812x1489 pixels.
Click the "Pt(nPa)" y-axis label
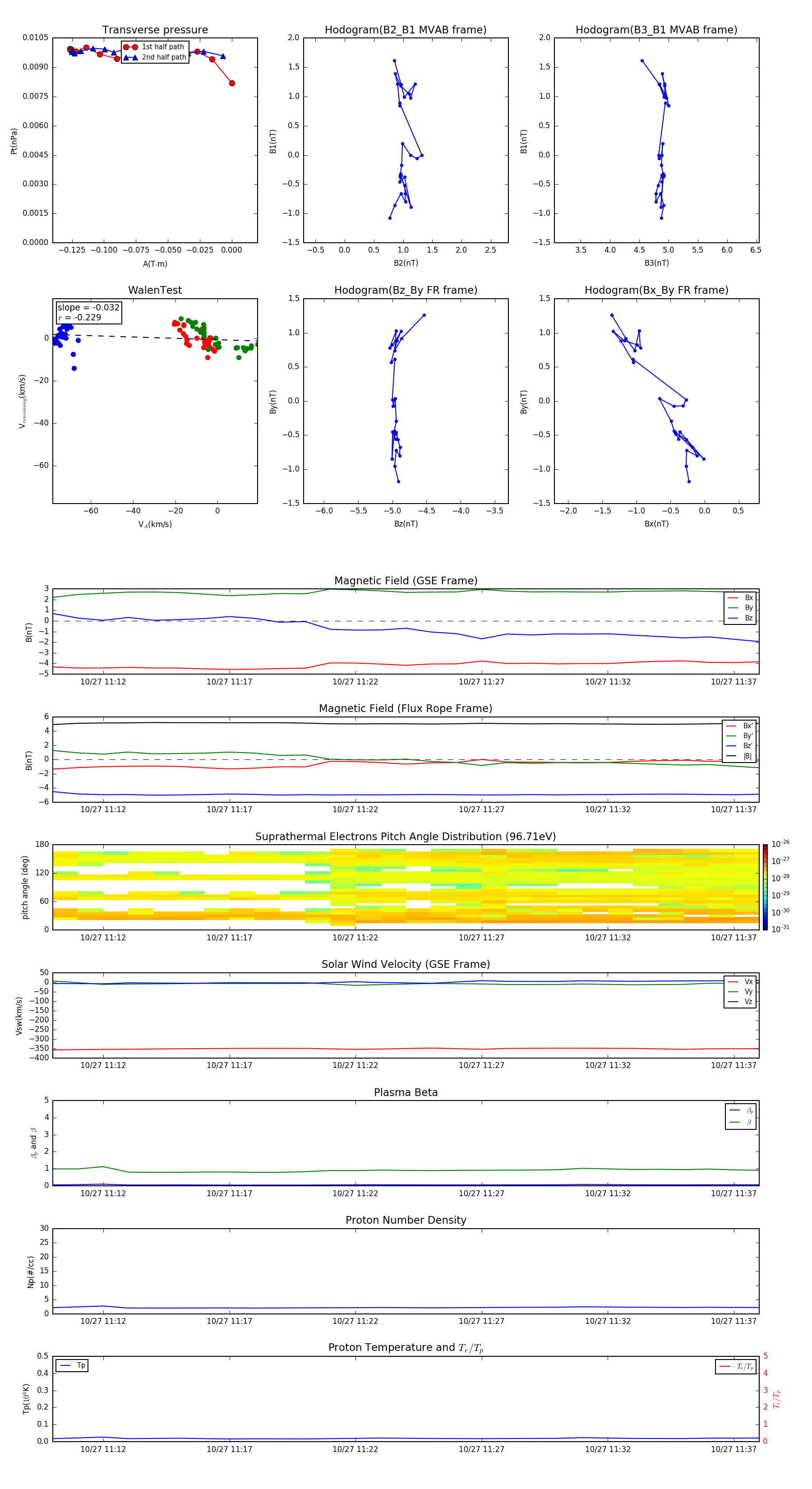point(14,140)
